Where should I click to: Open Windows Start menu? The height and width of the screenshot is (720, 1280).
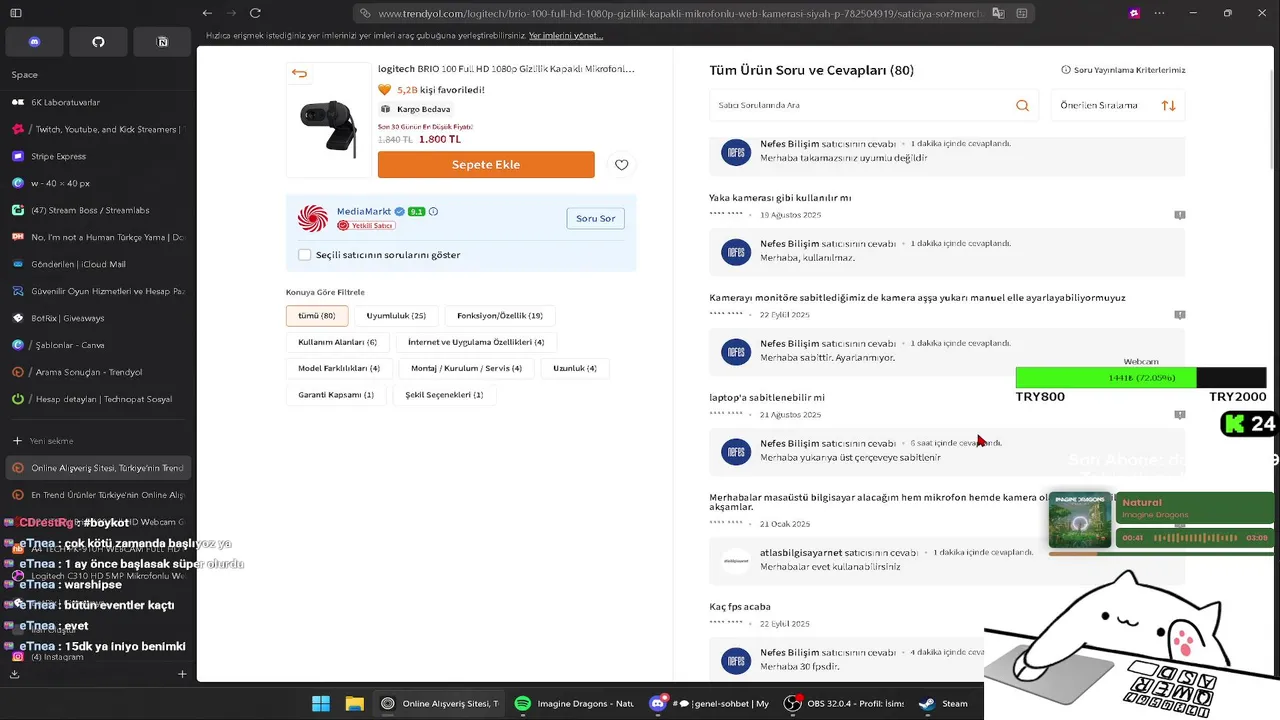pos(321,704)
